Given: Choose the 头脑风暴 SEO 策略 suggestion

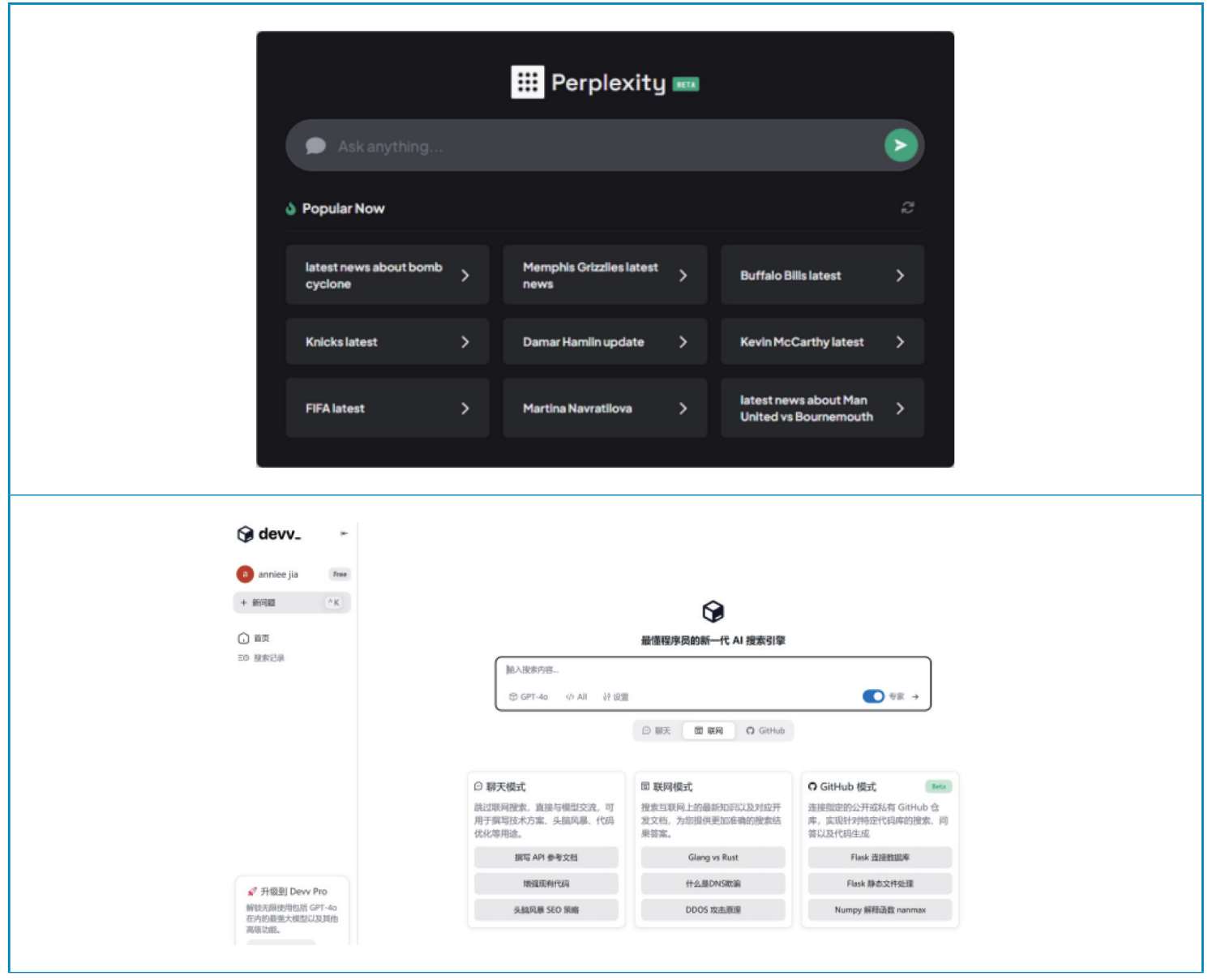Looking at the screenshot, I should (x=546, y=909).
